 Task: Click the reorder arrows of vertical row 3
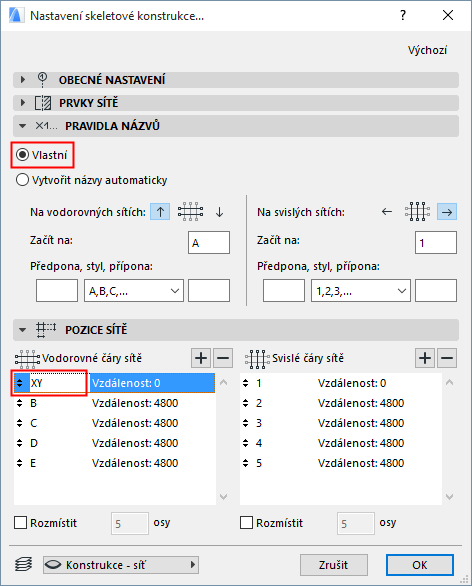246,423
